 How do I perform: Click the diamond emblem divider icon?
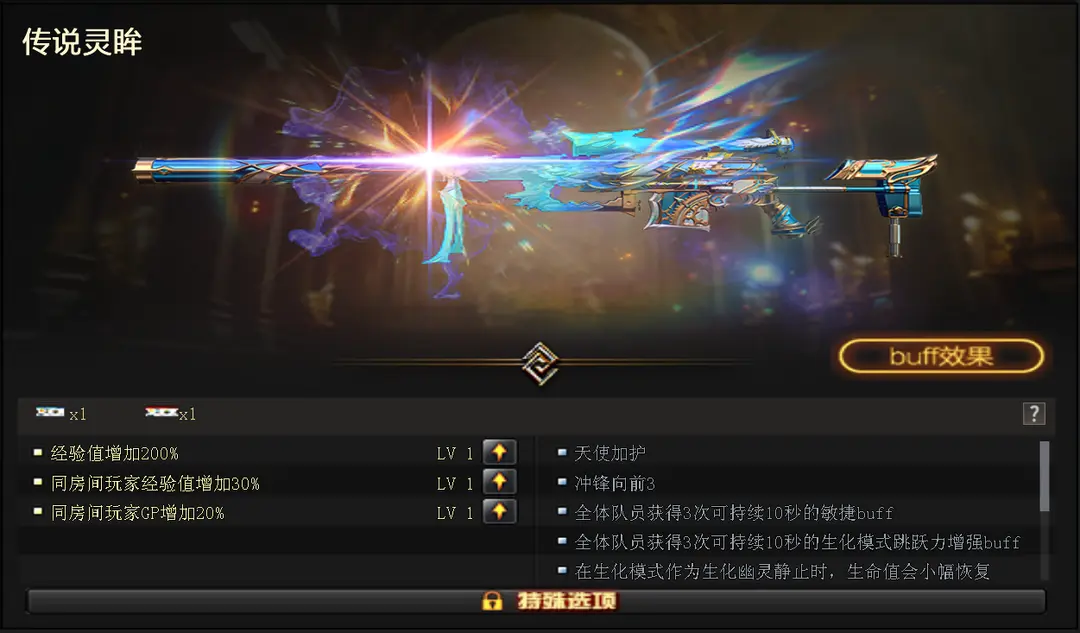(x=540, y=363)
